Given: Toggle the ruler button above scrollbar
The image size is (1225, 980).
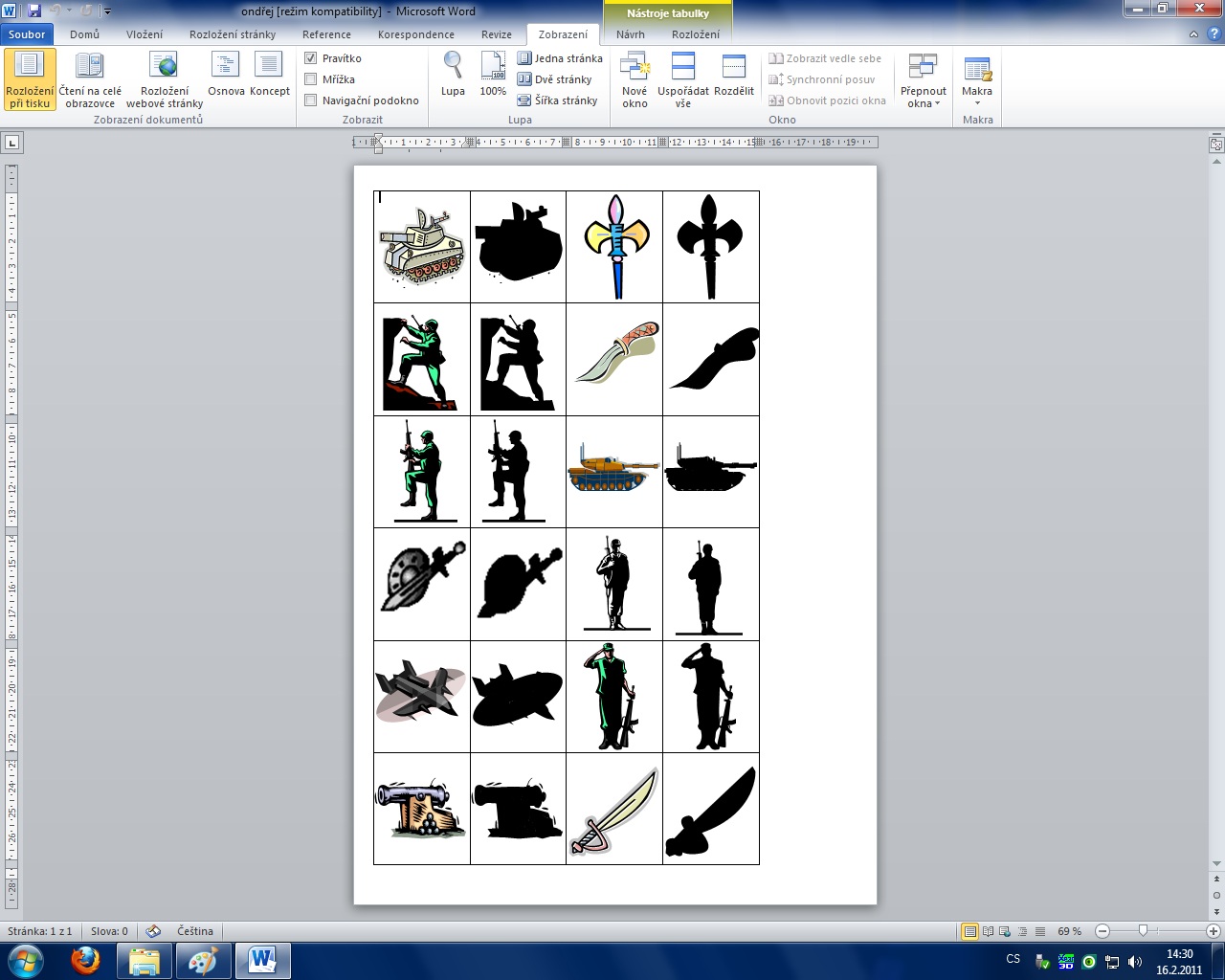Looking at the screenshot, I should click(x=1216, y=145).
